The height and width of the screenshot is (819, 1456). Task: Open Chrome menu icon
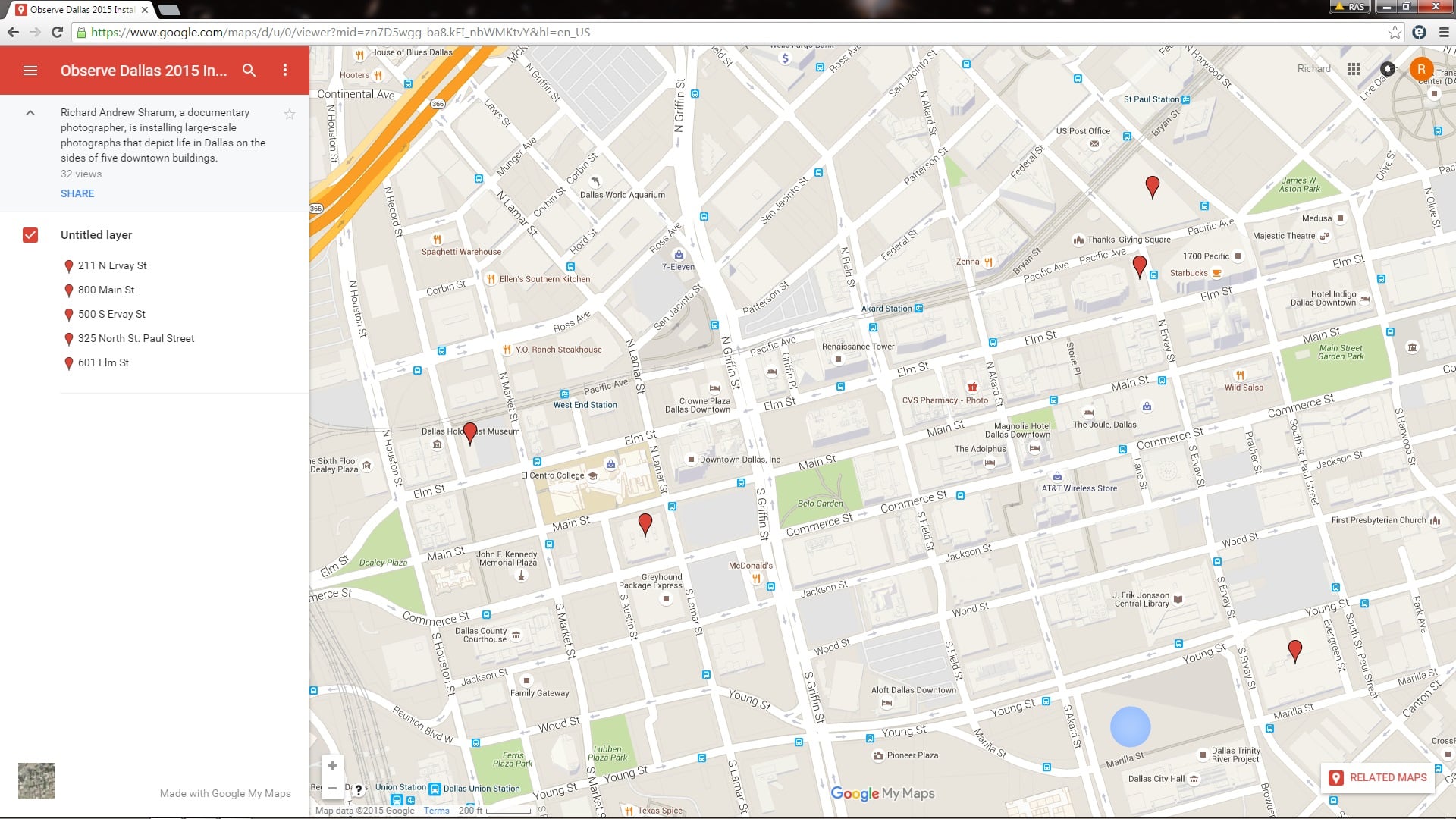point(1444,32)
